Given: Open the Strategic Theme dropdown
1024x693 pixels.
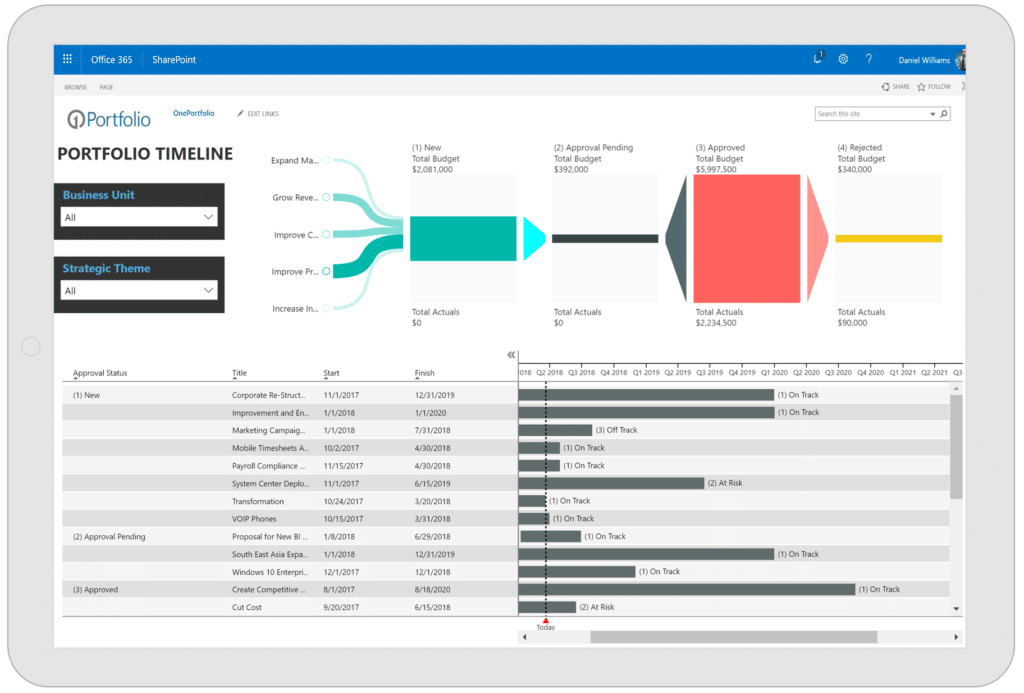Looking at the screenshot, I should pyautogui.click(x=138, y=290).
